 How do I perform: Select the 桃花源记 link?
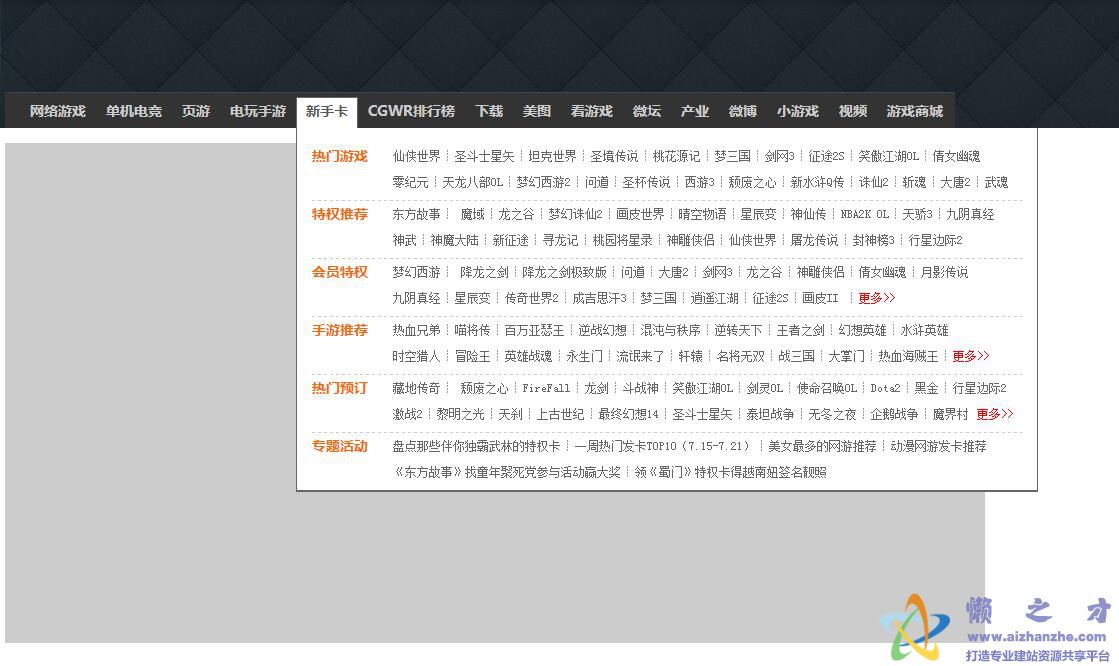[677, 156]
